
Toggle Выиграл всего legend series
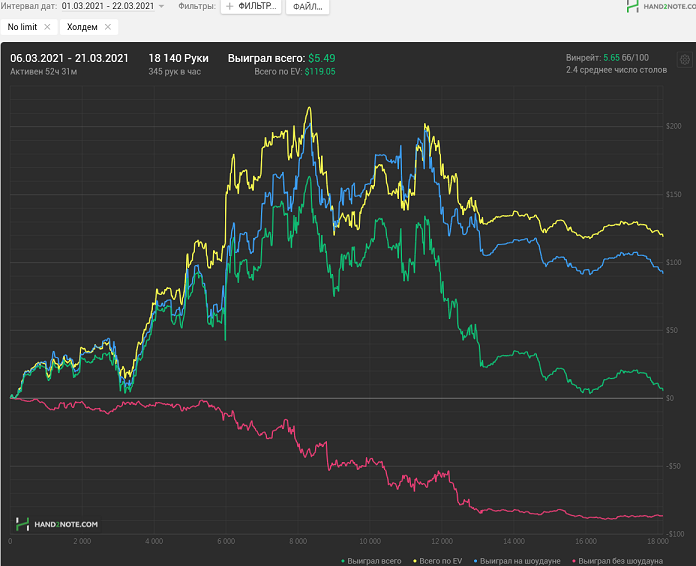(371, 561)
